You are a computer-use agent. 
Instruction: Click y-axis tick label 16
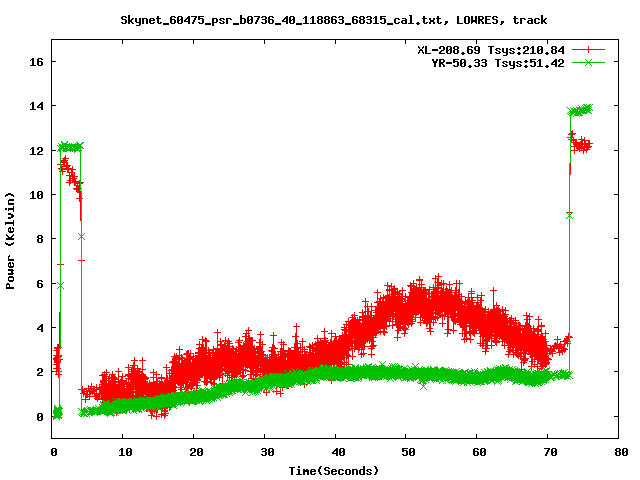(x=36, y=62)
